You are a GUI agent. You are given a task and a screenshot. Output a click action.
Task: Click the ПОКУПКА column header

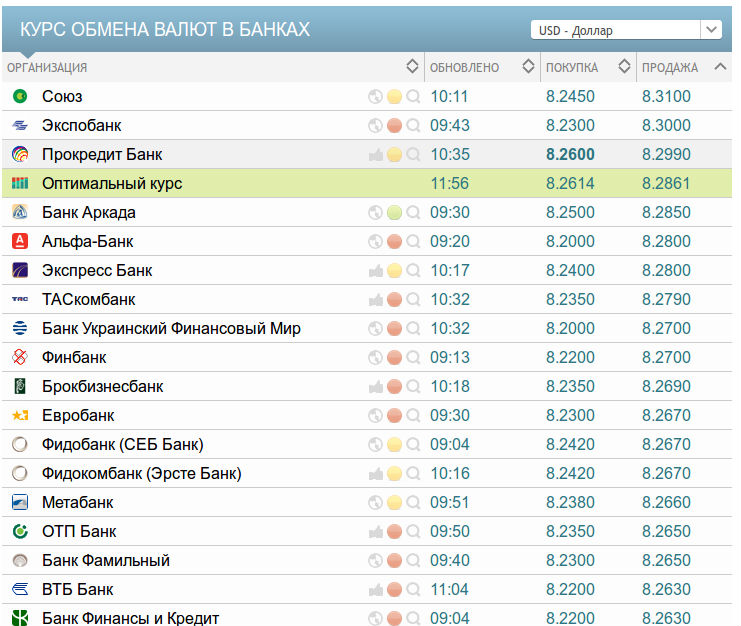(572, 68)
